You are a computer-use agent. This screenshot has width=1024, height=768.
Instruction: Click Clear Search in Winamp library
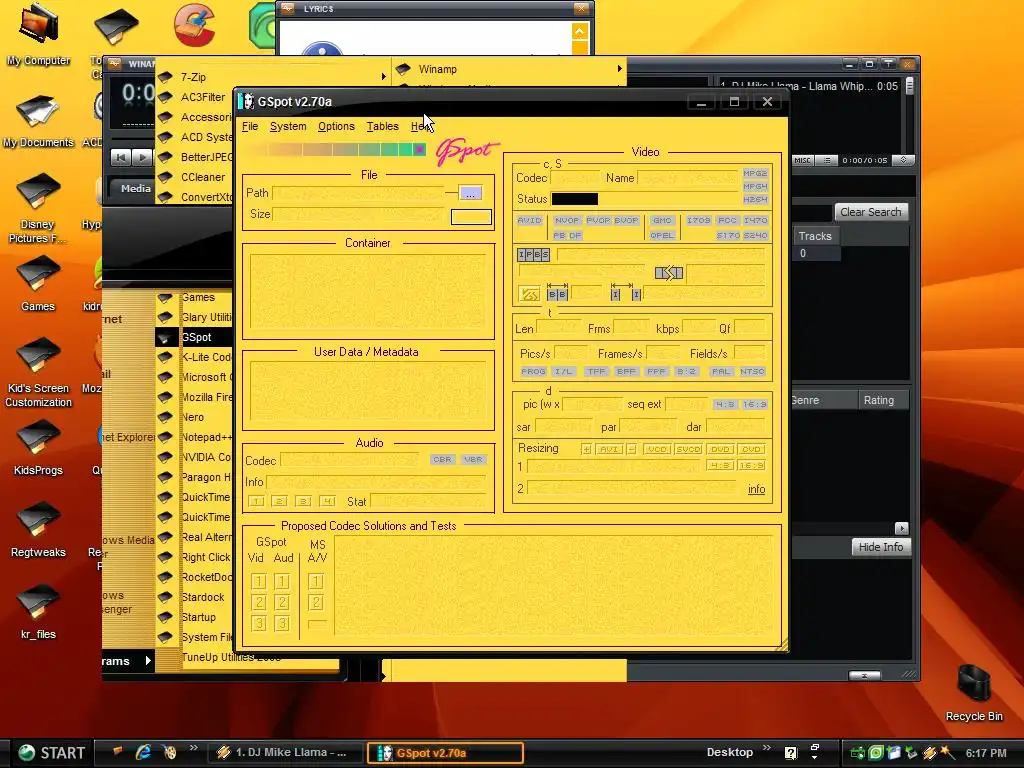871,212
